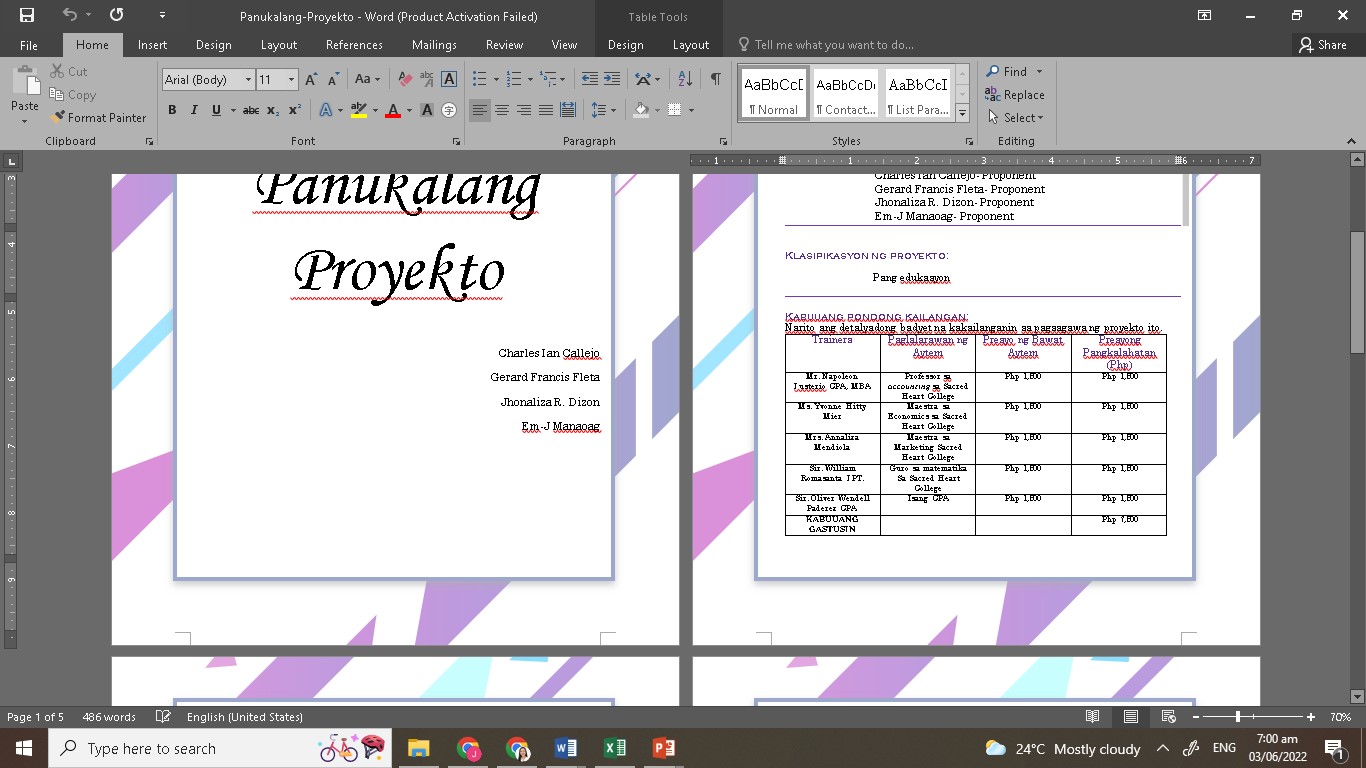Click the Repeat typing icon
1366x768 pixels.
click(x=116, y=15)
